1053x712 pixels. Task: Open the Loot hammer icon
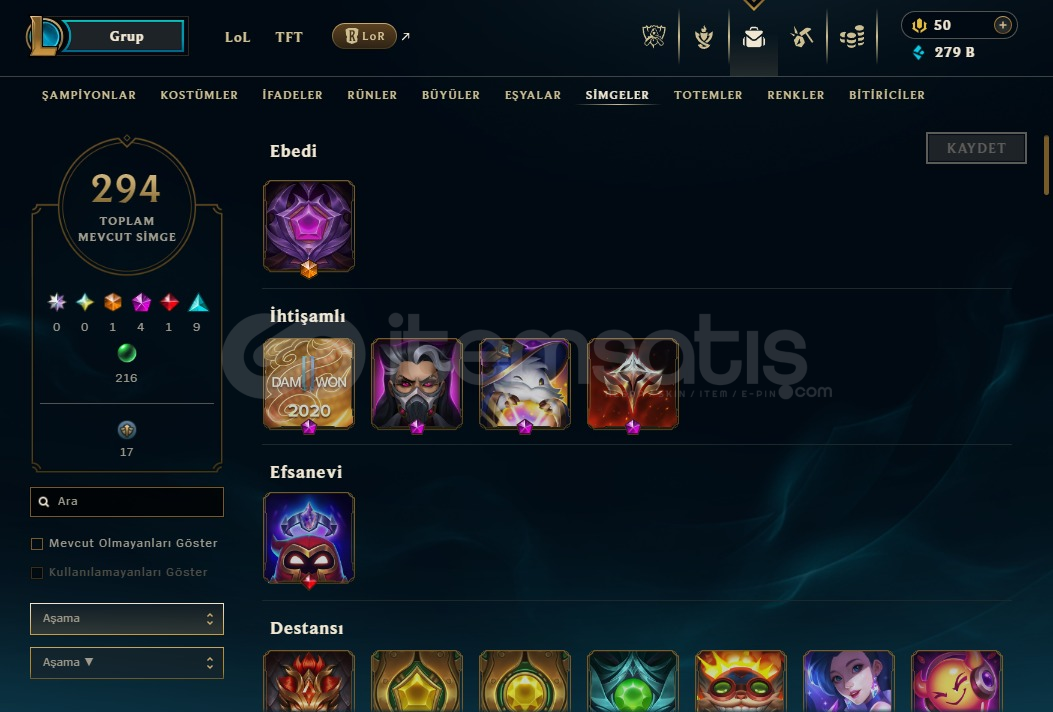click(802, 37)
